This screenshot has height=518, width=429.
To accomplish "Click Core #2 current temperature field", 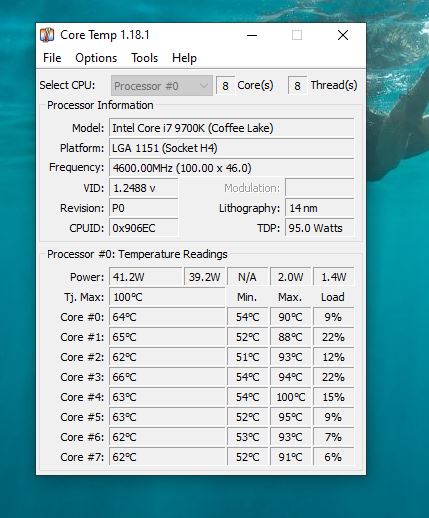I will point(167,357).
